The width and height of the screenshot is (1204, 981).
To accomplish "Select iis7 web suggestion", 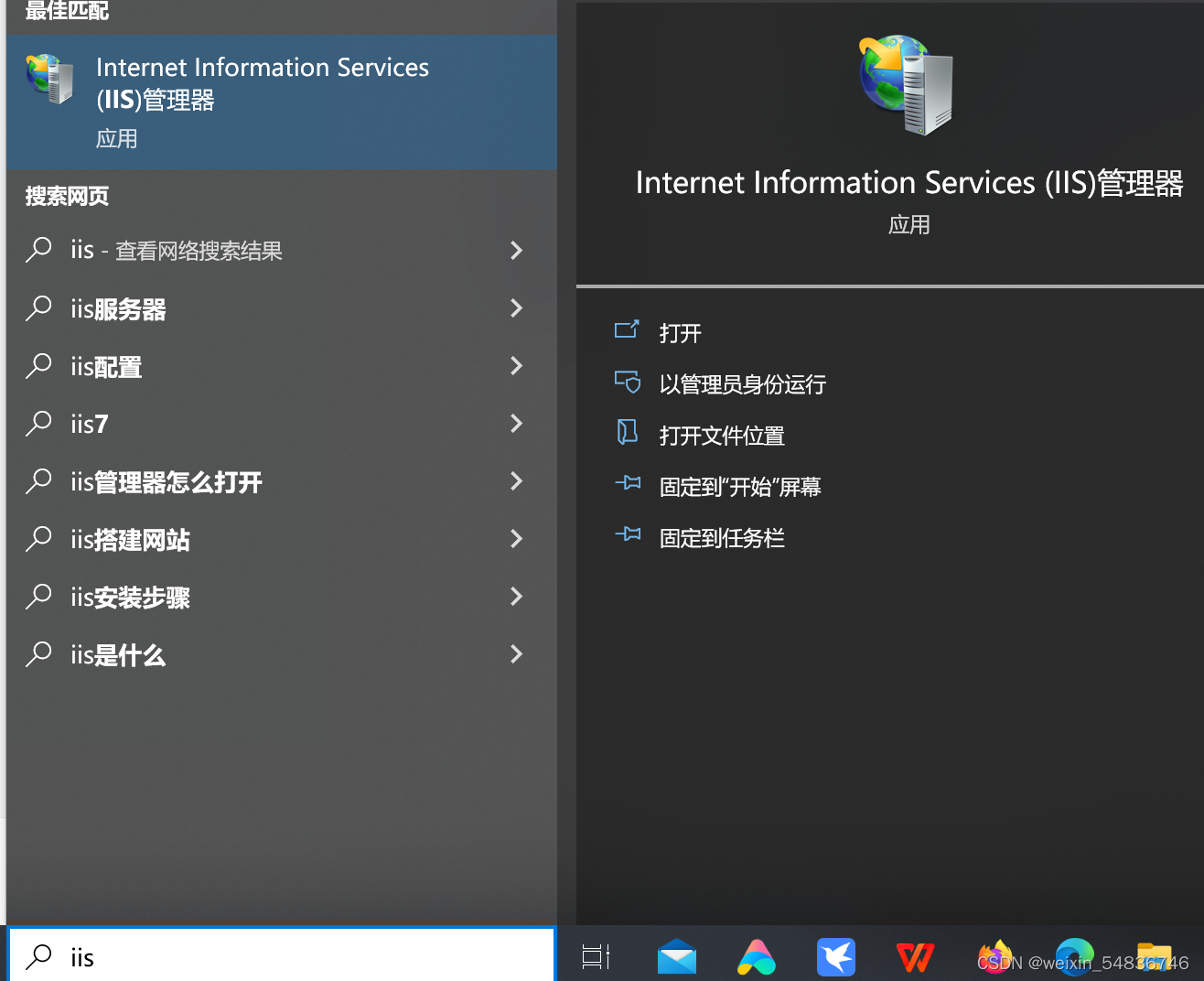I will [x=90, y=425].
